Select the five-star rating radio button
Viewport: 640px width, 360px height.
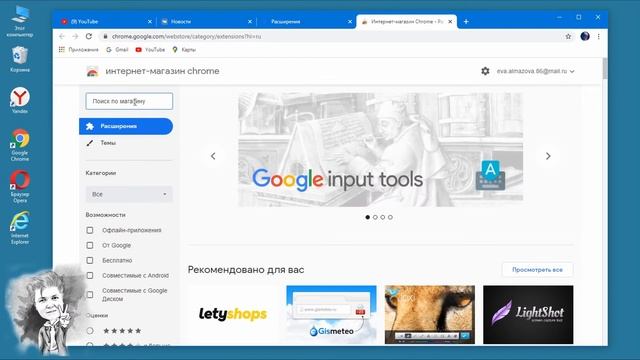tap(90, 331)
